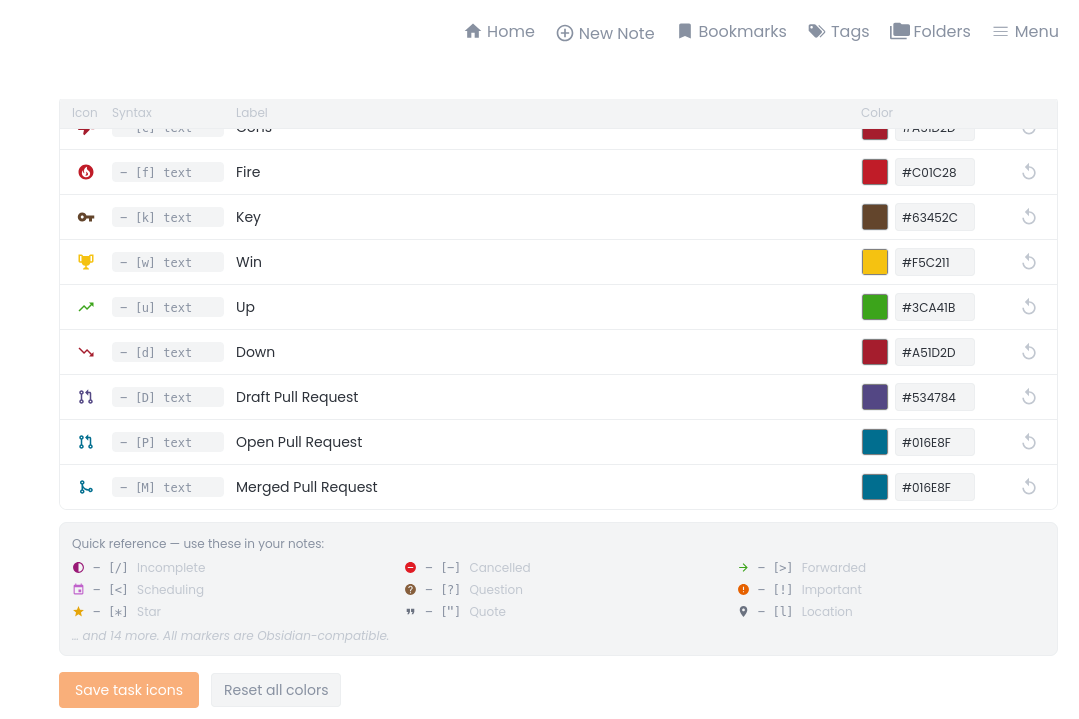Go to the Bookmarks page

tap(732, 32)
